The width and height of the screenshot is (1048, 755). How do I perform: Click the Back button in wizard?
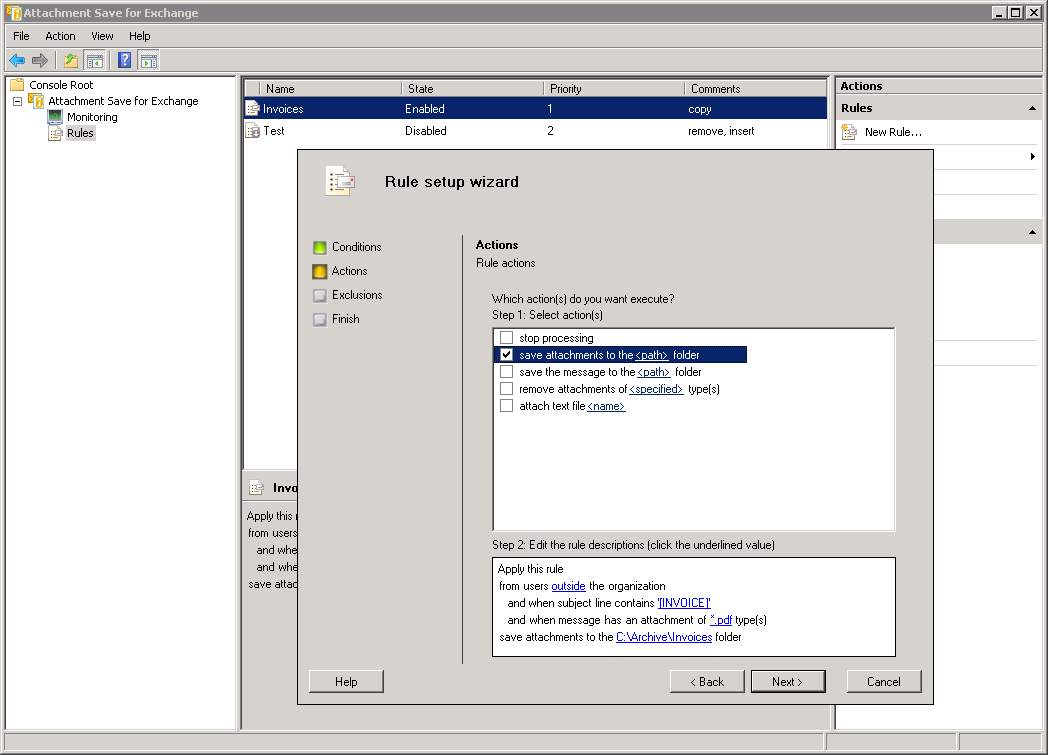click(x=707, y=682)
